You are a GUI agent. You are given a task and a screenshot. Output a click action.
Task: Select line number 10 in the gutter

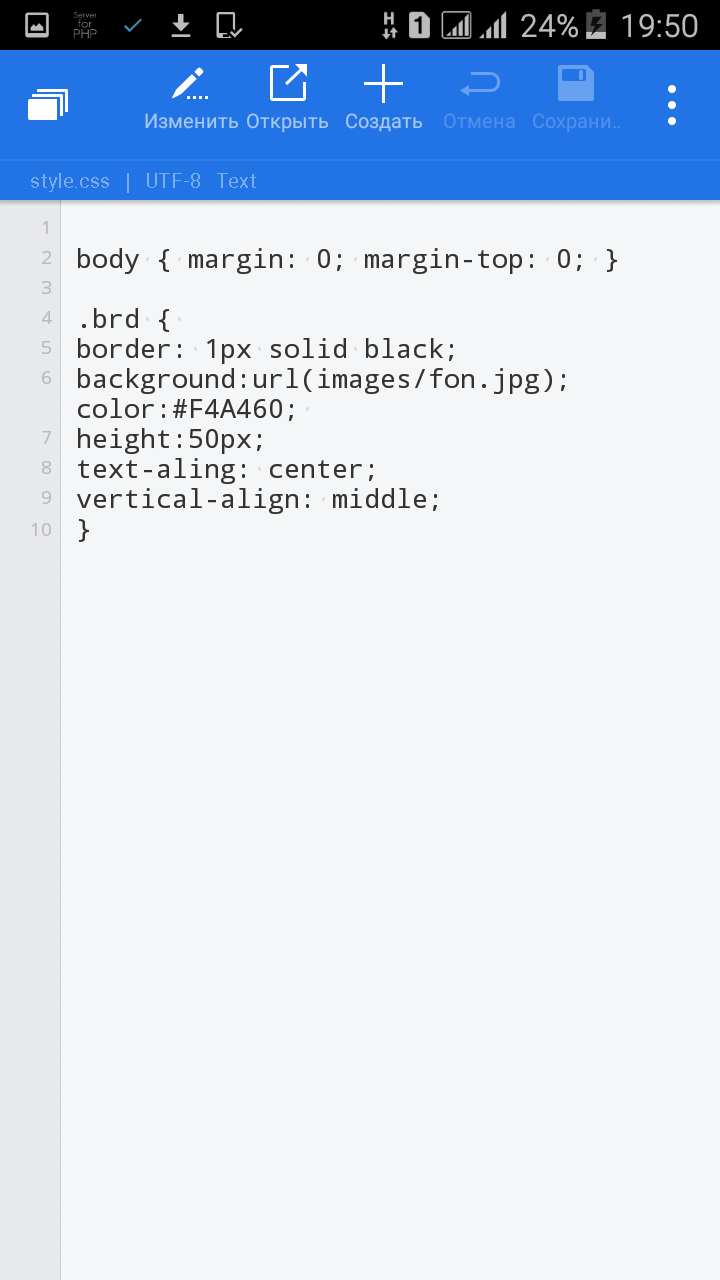[x=40, y=529]
